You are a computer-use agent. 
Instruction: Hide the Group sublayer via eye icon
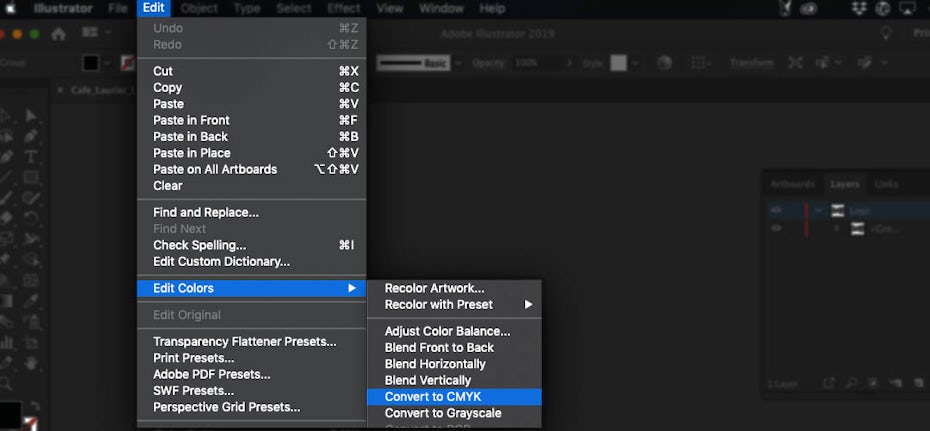(x=776, y=228)
